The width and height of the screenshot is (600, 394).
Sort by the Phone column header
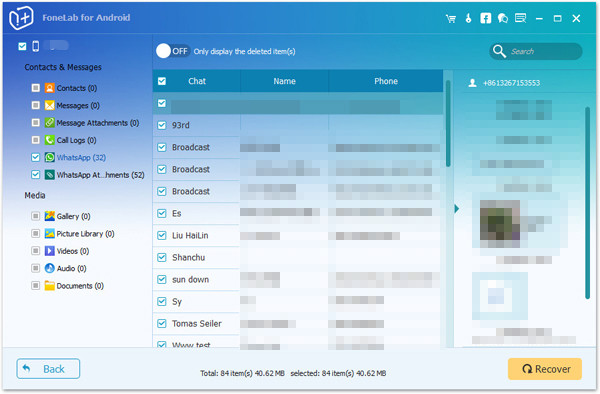point(386,81)
